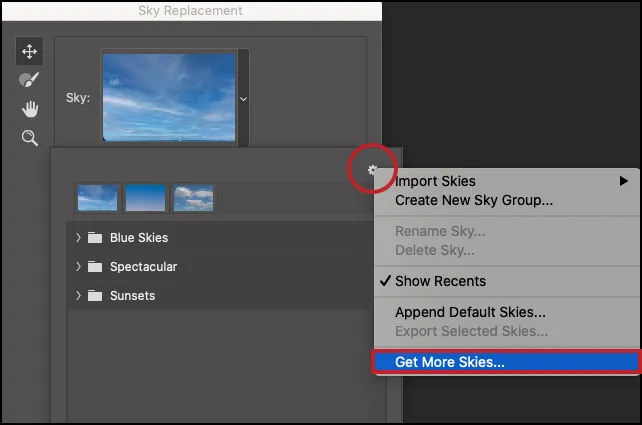Select the first recent sky thumbnail
This screenshot has width=642, height=425.
97,198
